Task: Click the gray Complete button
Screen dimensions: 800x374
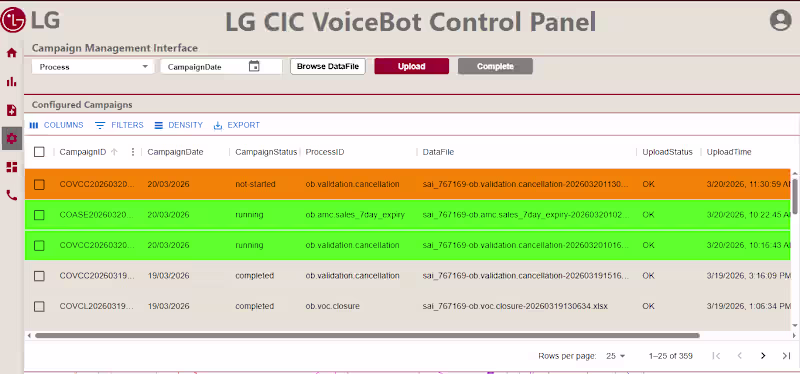Action: 495,66
